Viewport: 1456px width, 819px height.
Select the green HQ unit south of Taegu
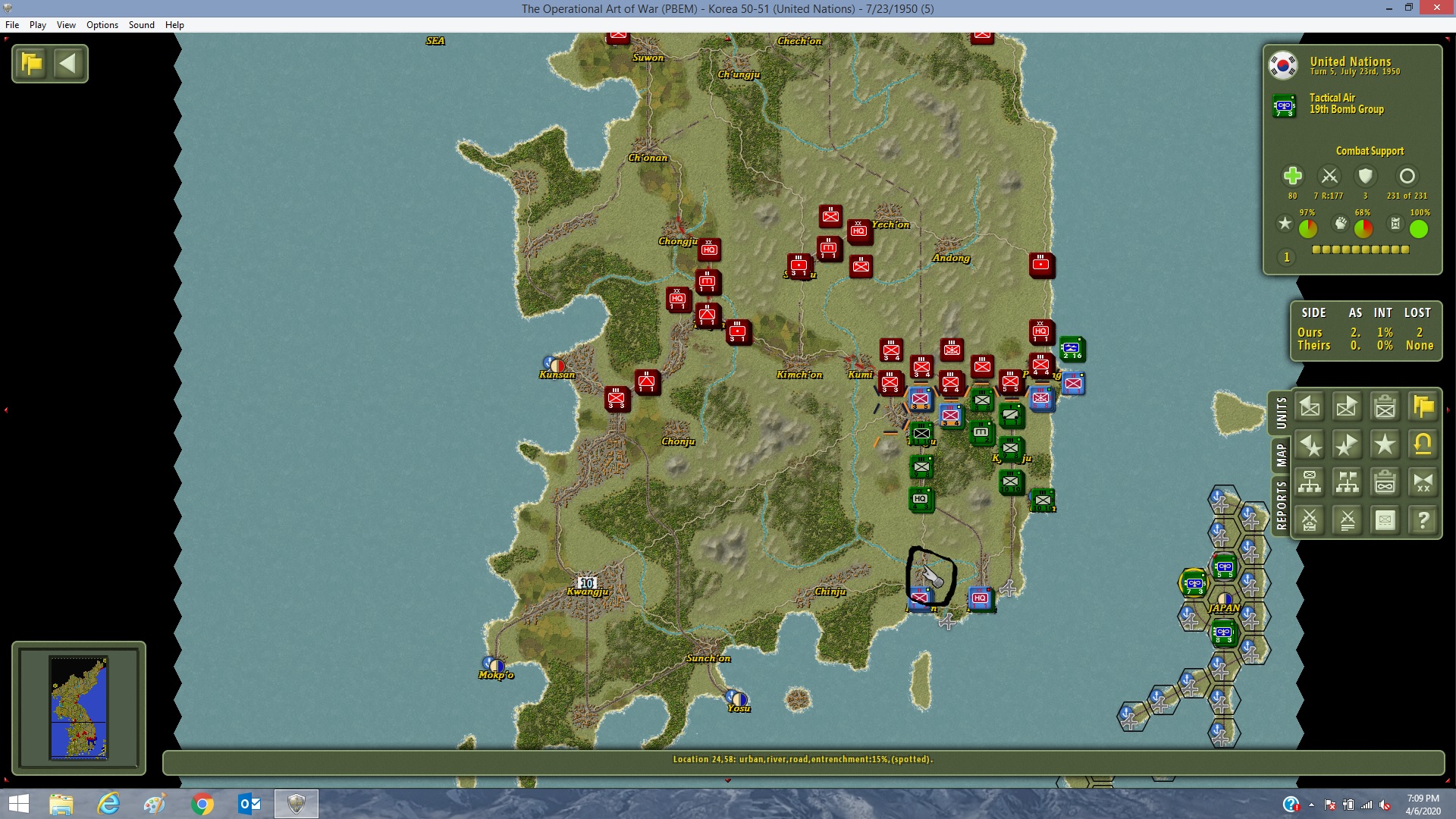(x=921, y=499)
